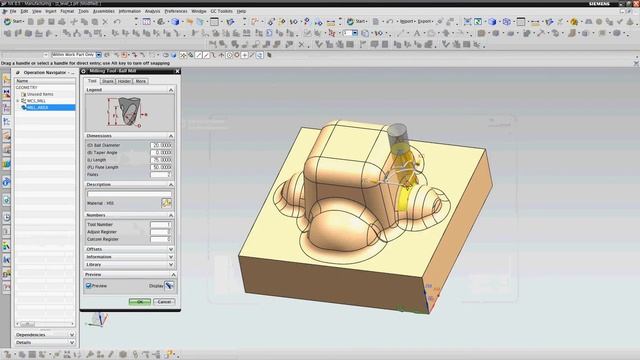Click the Ball Diameter input field
The width and height of the screenshot is (640, 360).
coord(161,145)
